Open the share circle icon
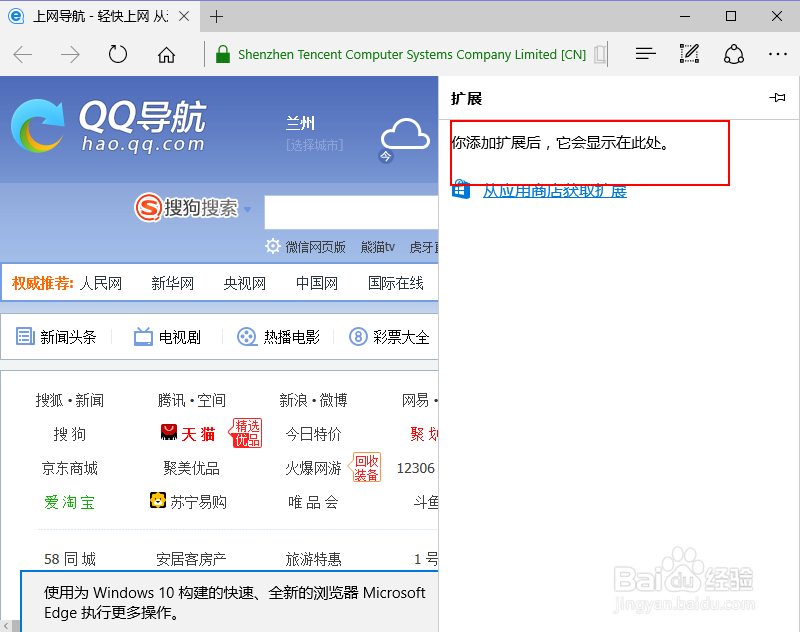The height and width of the screenshot is (632, 800). [734, 54]
